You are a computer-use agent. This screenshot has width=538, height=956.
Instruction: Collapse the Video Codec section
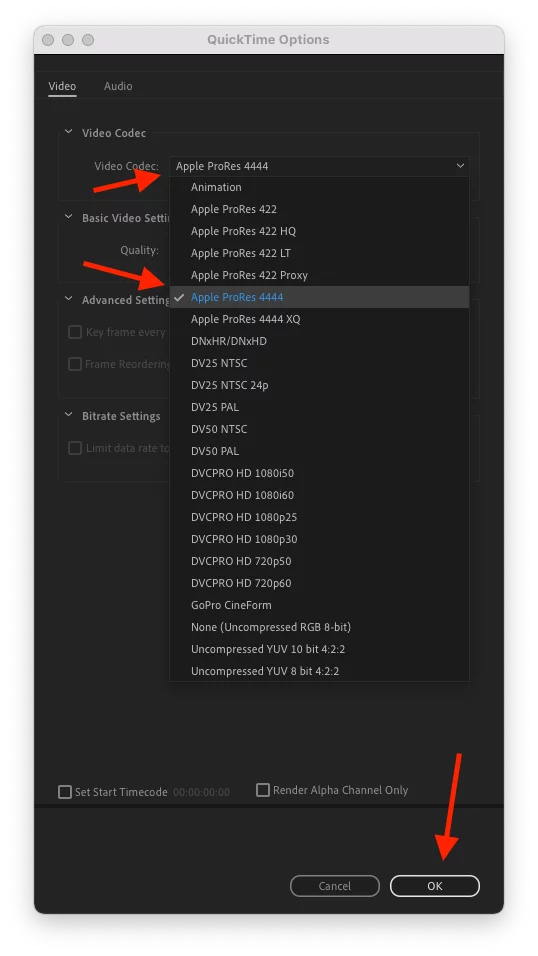coord(68,132)
